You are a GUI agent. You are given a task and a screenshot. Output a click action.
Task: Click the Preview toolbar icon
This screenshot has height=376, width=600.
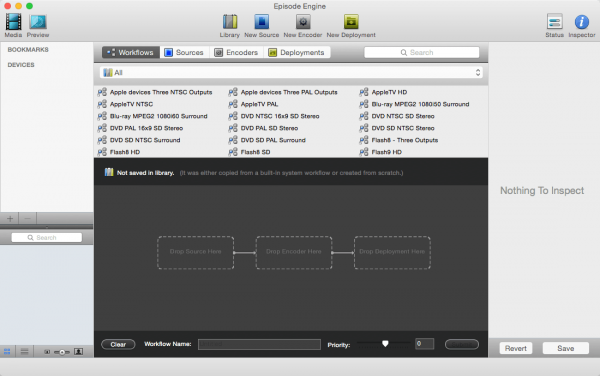click(x=38, y=22)
